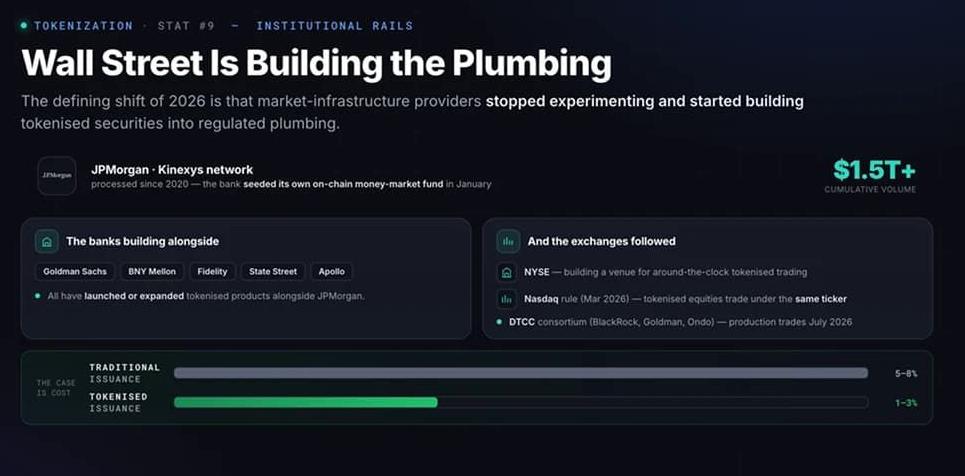Click the green Tokenised Issuance bar
The image size is (965, 476).
pyautogui.click(x=305, y=402)
